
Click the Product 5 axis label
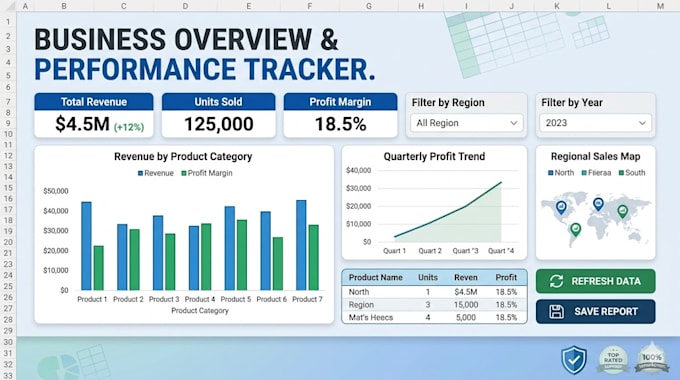pos(235,299)
